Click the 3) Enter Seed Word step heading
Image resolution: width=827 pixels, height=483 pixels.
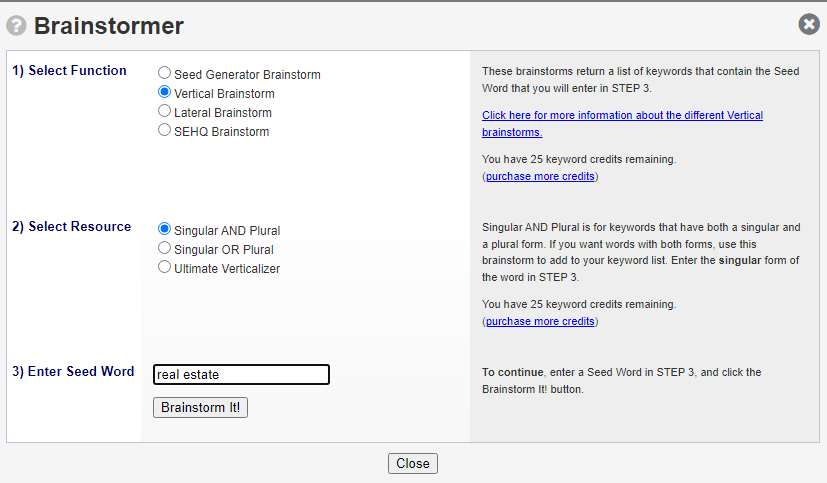tap(73, 372)
